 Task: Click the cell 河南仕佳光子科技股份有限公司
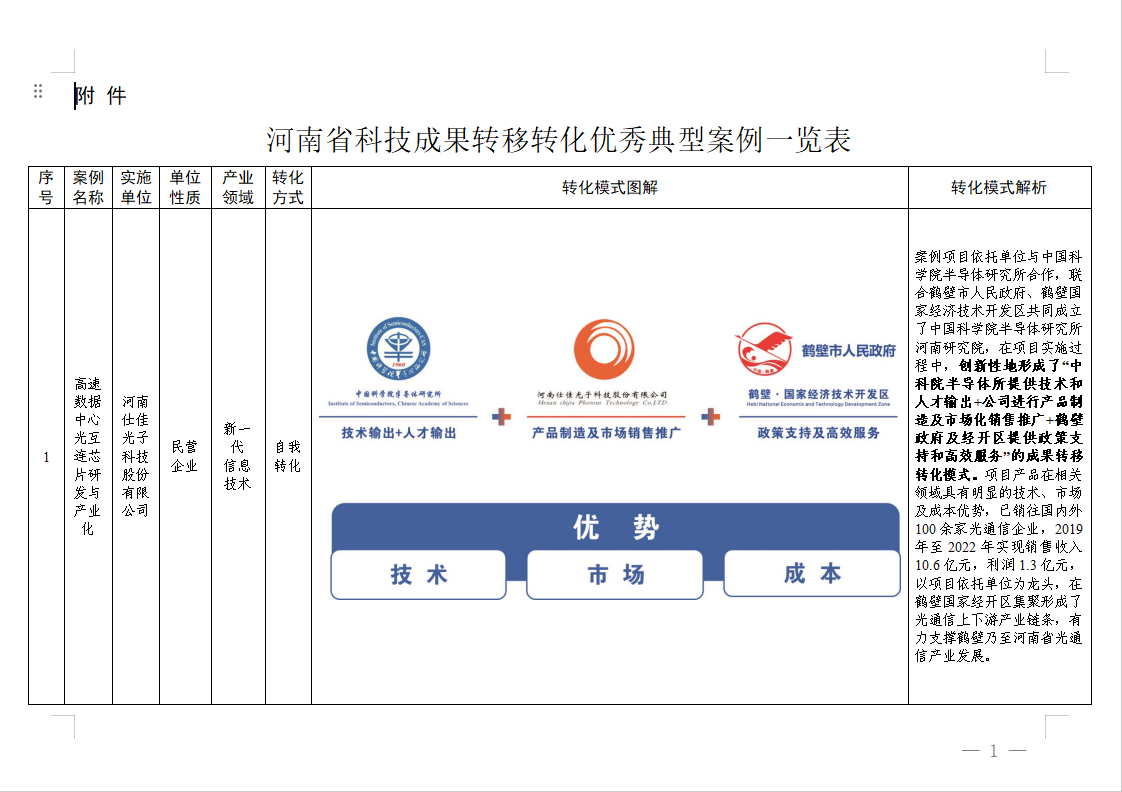tap(135, 456)
